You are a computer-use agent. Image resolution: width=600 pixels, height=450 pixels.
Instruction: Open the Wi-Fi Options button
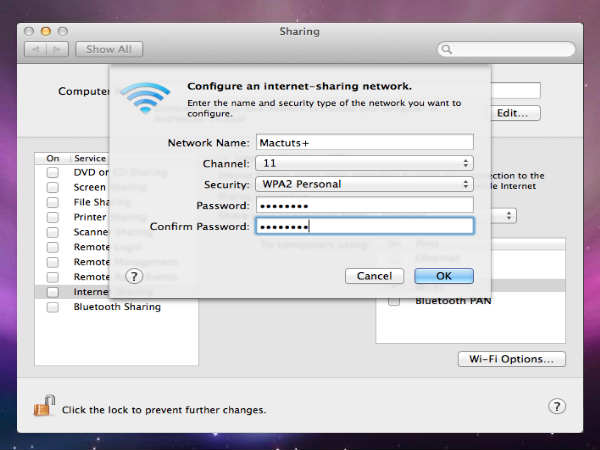pos(511,359)
